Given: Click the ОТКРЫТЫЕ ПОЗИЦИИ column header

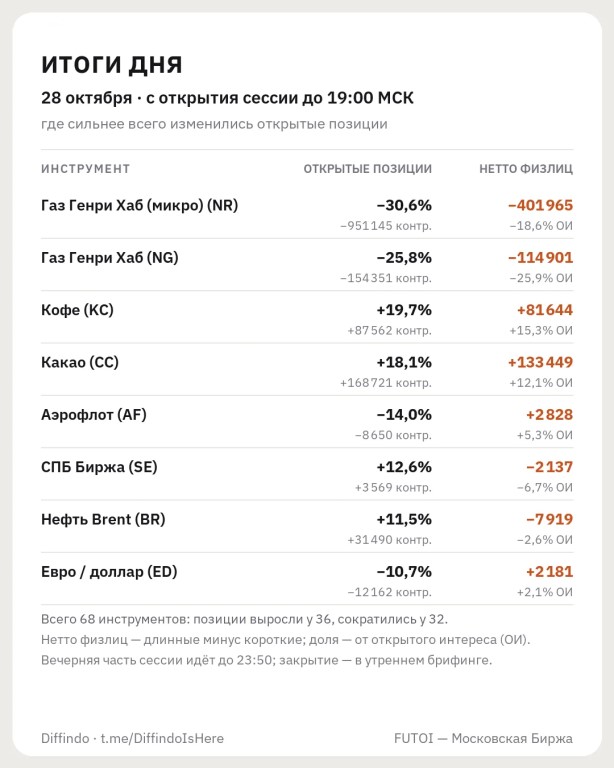Looking at the screenshot, I should 368,168.
